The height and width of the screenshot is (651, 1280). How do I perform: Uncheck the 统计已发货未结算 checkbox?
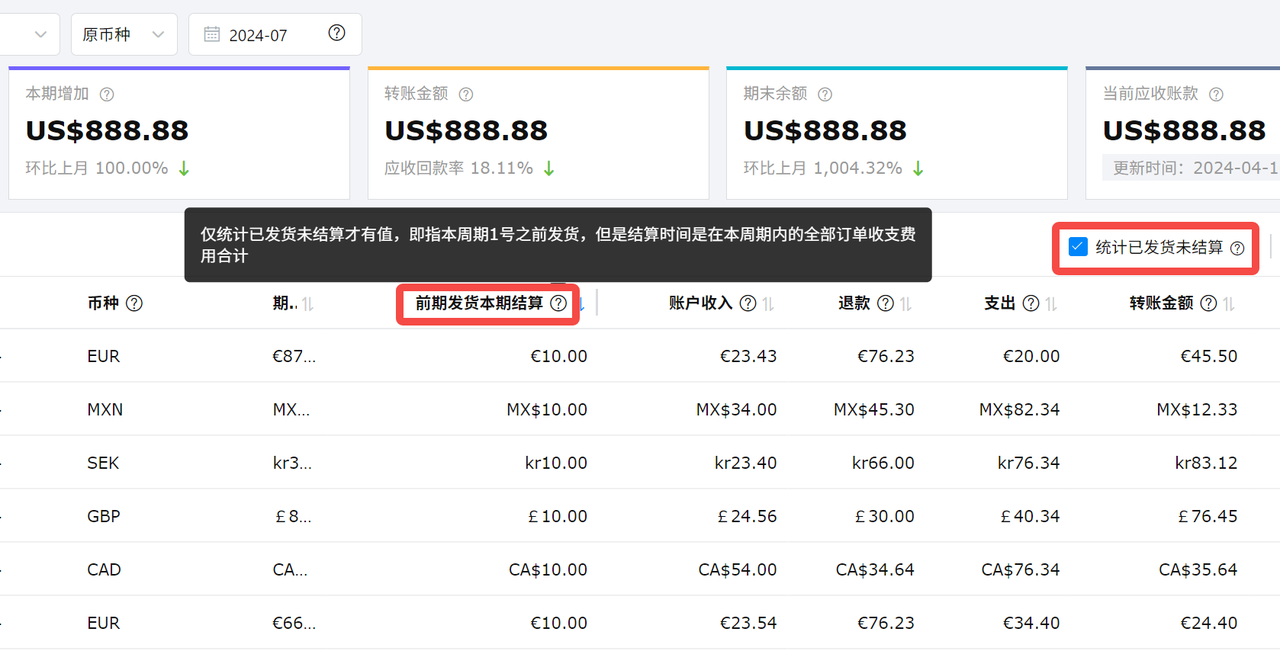pos(1078,247)
